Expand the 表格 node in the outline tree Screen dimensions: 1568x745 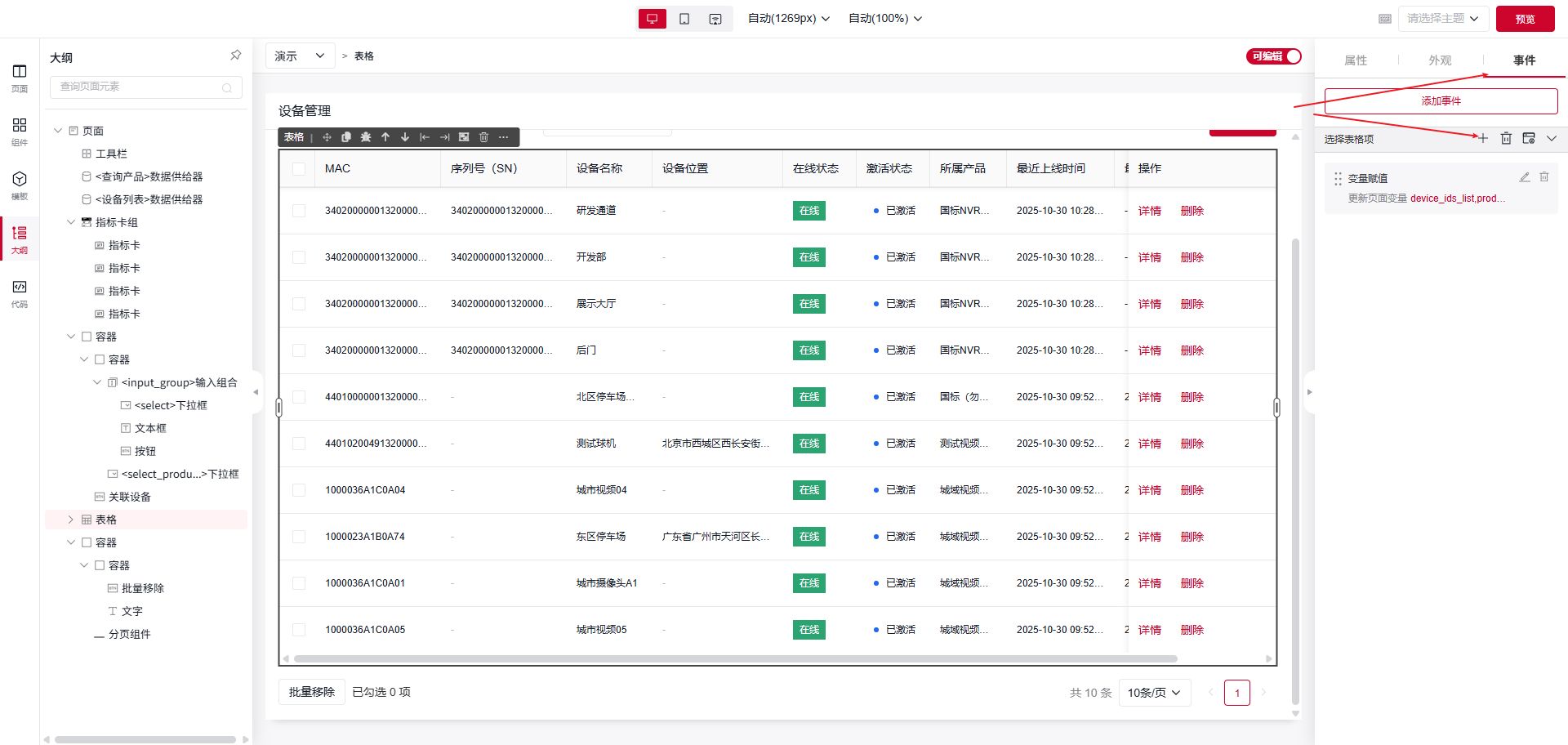(70, 520)
